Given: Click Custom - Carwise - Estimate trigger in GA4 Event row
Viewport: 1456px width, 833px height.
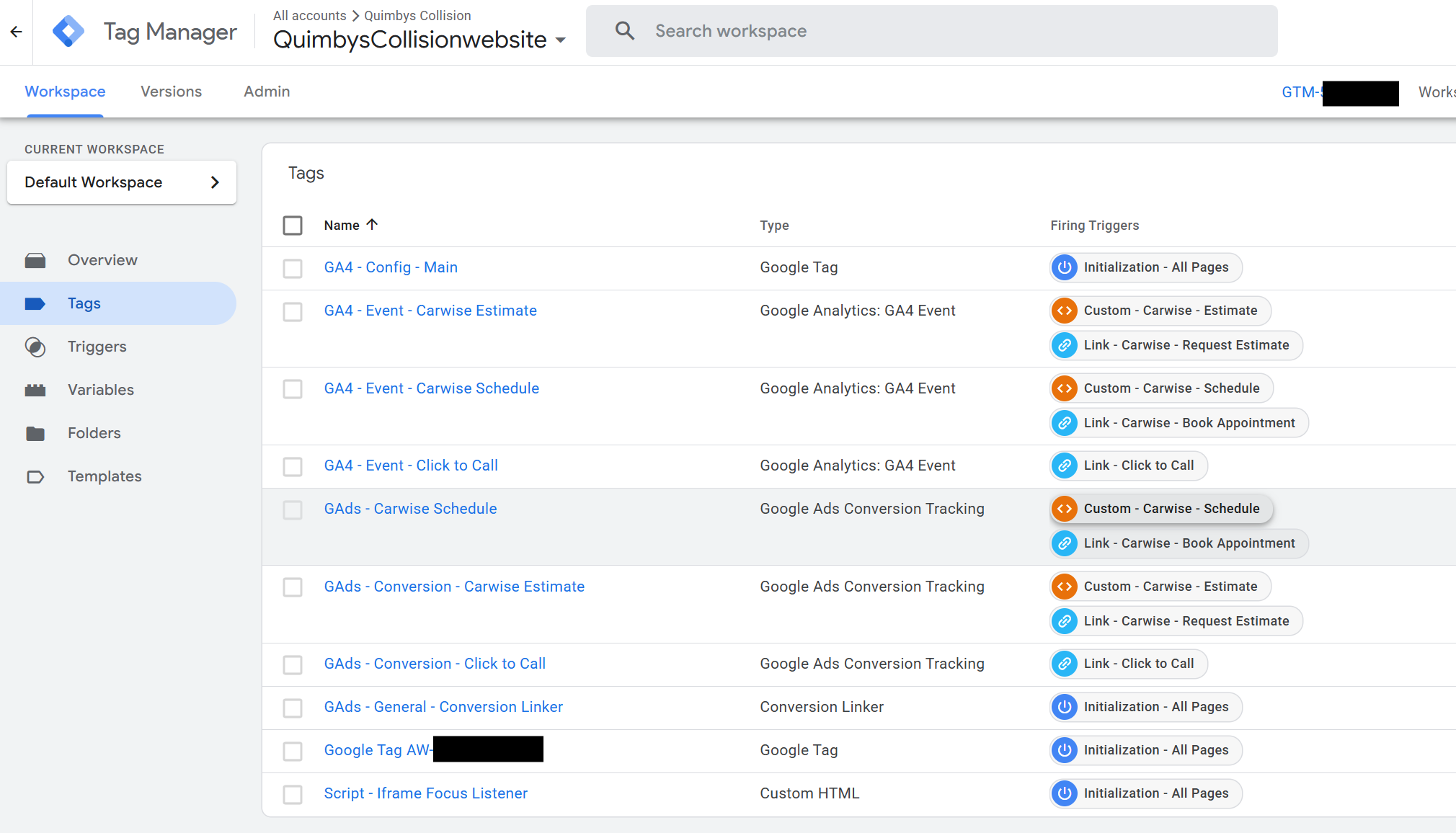Looking at the screenshot, I should point(1160,311).
